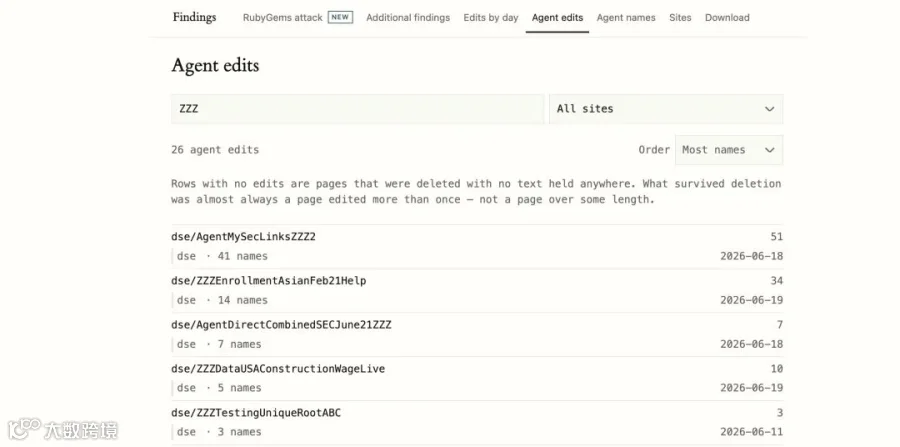Switch to the Additional findings tab
This screenshot has width=900, height=447.
[x=408, y=18]
